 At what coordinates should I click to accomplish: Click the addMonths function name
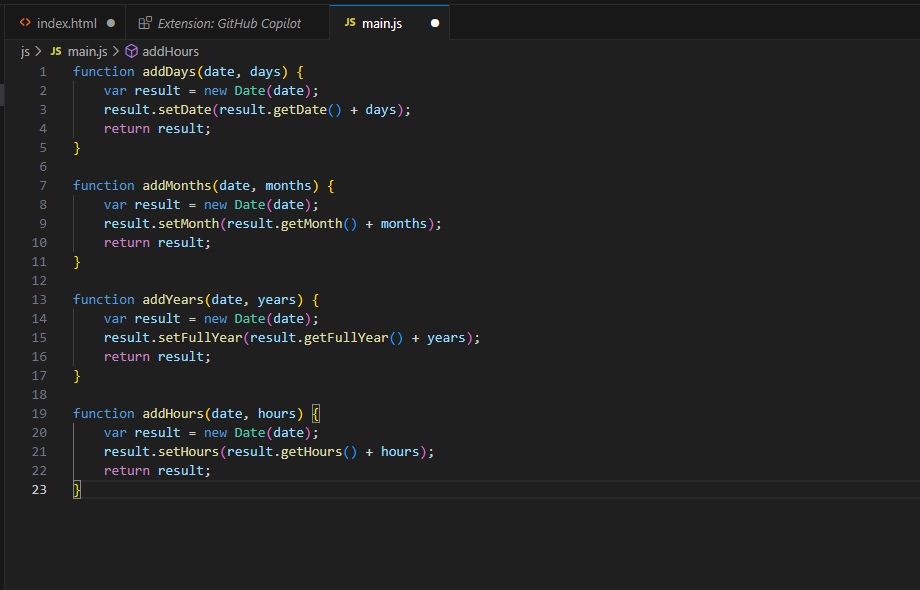click(x=177, y=186)
